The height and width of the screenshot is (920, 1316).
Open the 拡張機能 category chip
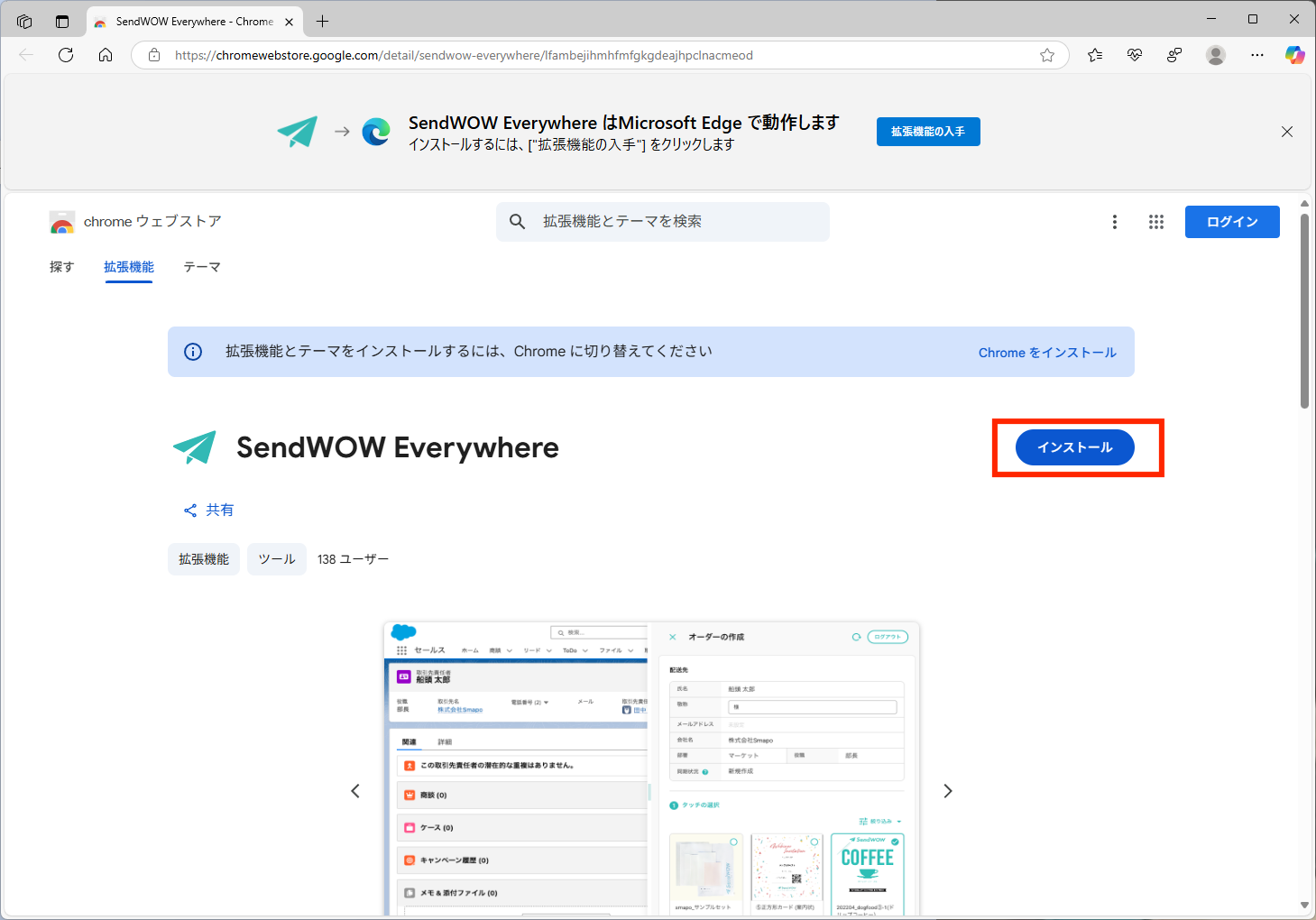[x=204, y=559]
